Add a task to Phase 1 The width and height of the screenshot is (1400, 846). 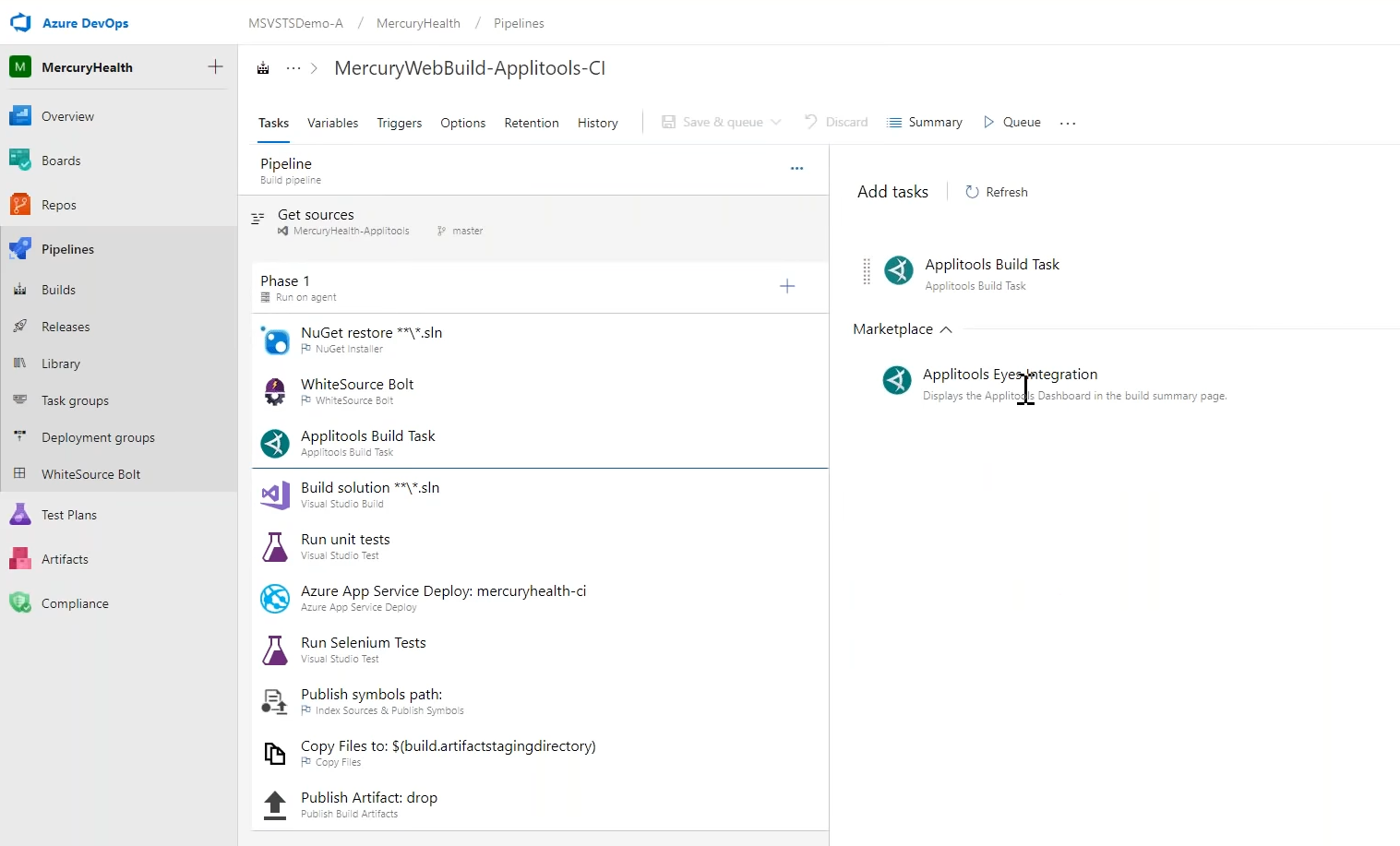point(787,286)
